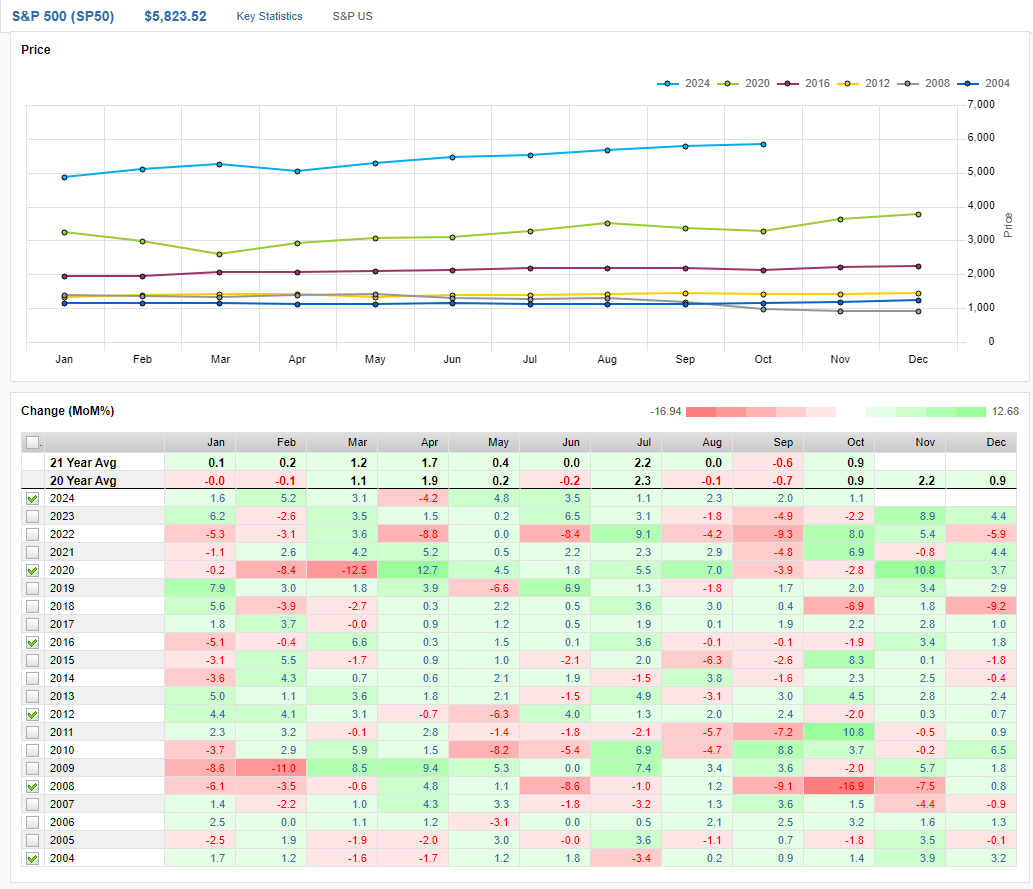Viewport: 1033px width, 889px height.
Task: Toggle the 2008 series in chart legend
Action: point(923,84)
